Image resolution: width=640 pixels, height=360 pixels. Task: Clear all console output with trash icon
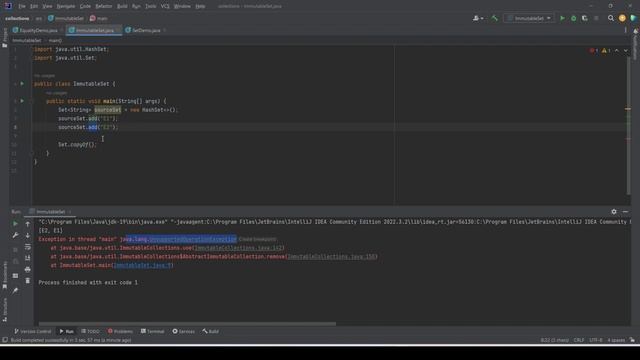point(28,281)
